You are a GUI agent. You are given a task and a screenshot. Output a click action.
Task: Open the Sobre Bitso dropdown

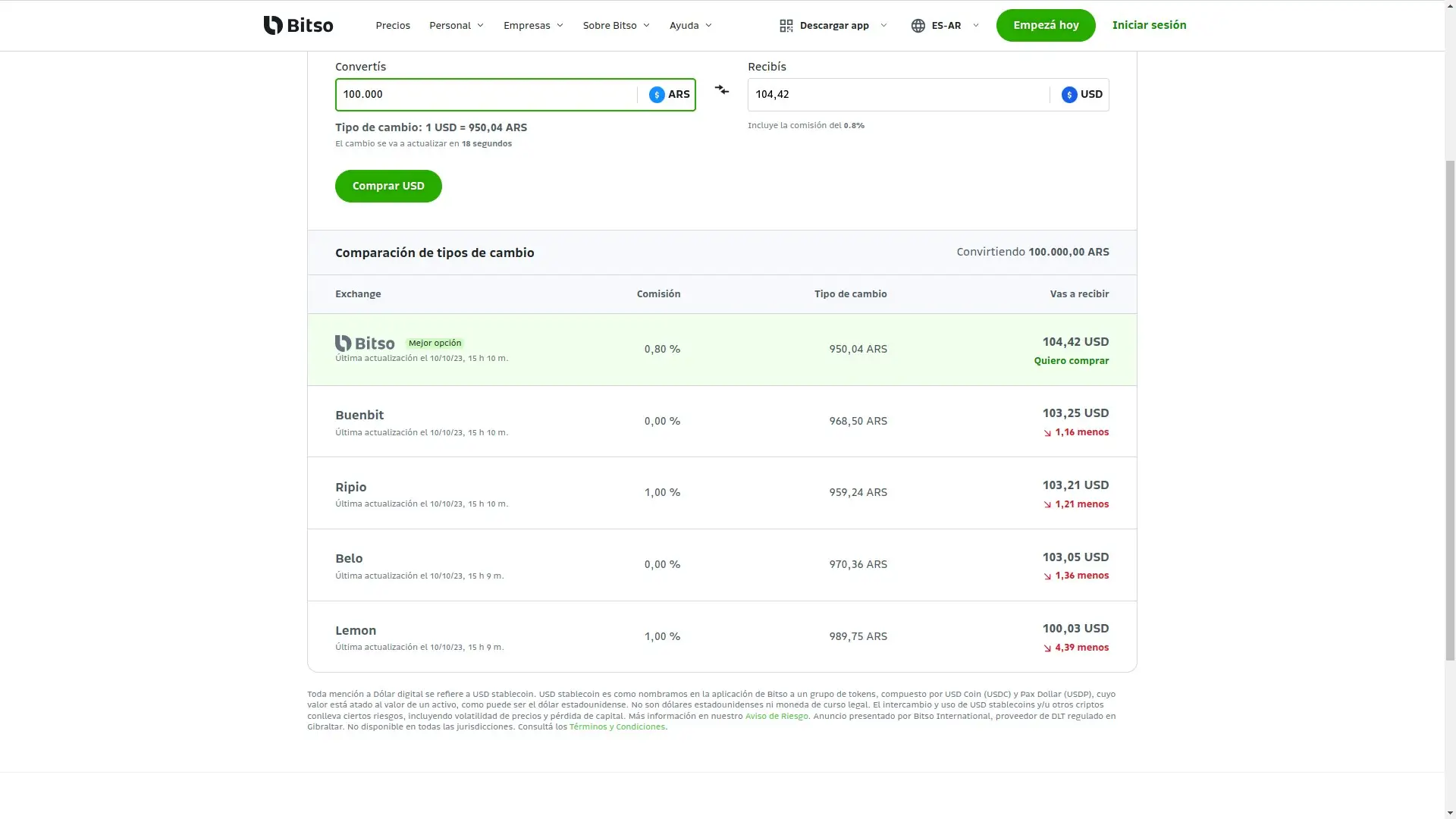pos(617,25)
